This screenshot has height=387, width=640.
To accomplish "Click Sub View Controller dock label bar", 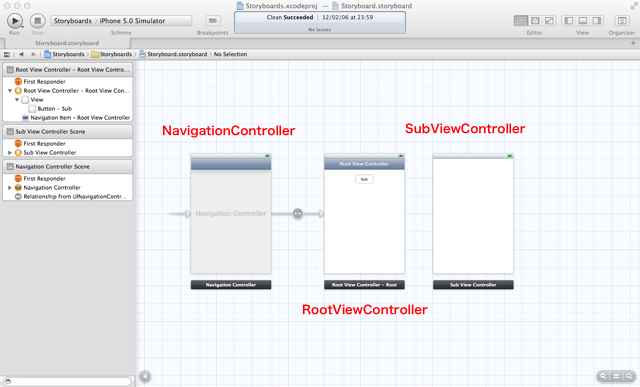I will (473, 285).
